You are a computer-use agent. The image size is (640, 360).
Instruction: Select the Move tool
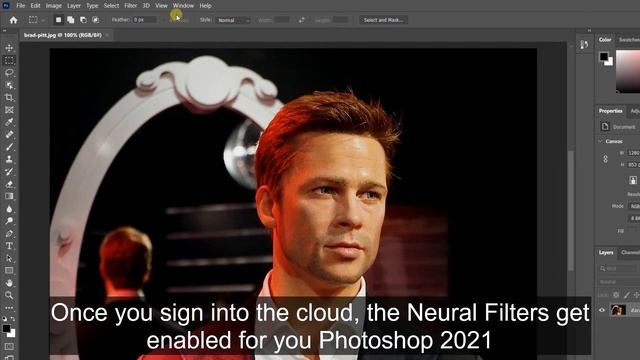(9, 48)
